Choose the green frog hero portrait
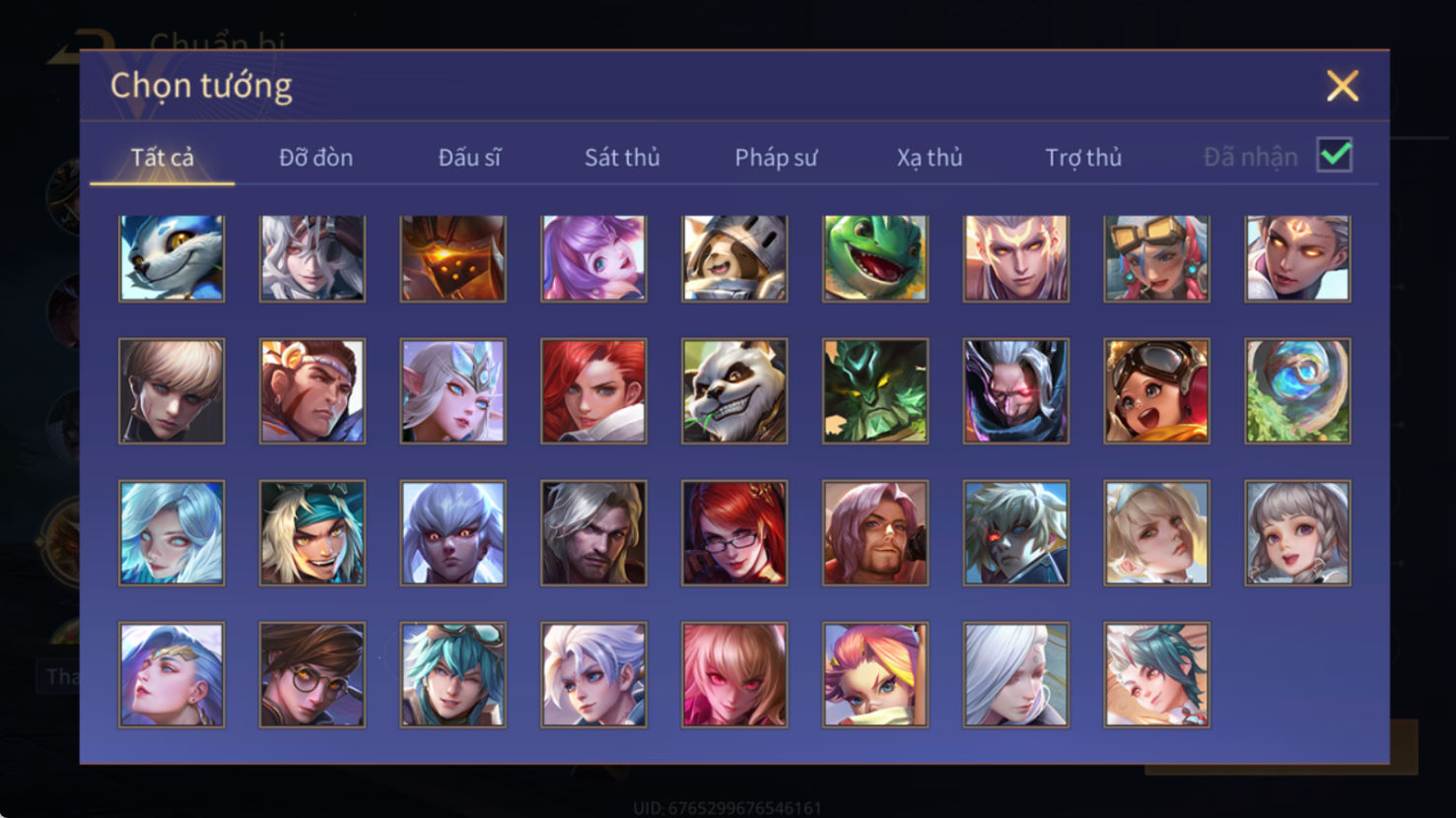 [x=875, y=258]
